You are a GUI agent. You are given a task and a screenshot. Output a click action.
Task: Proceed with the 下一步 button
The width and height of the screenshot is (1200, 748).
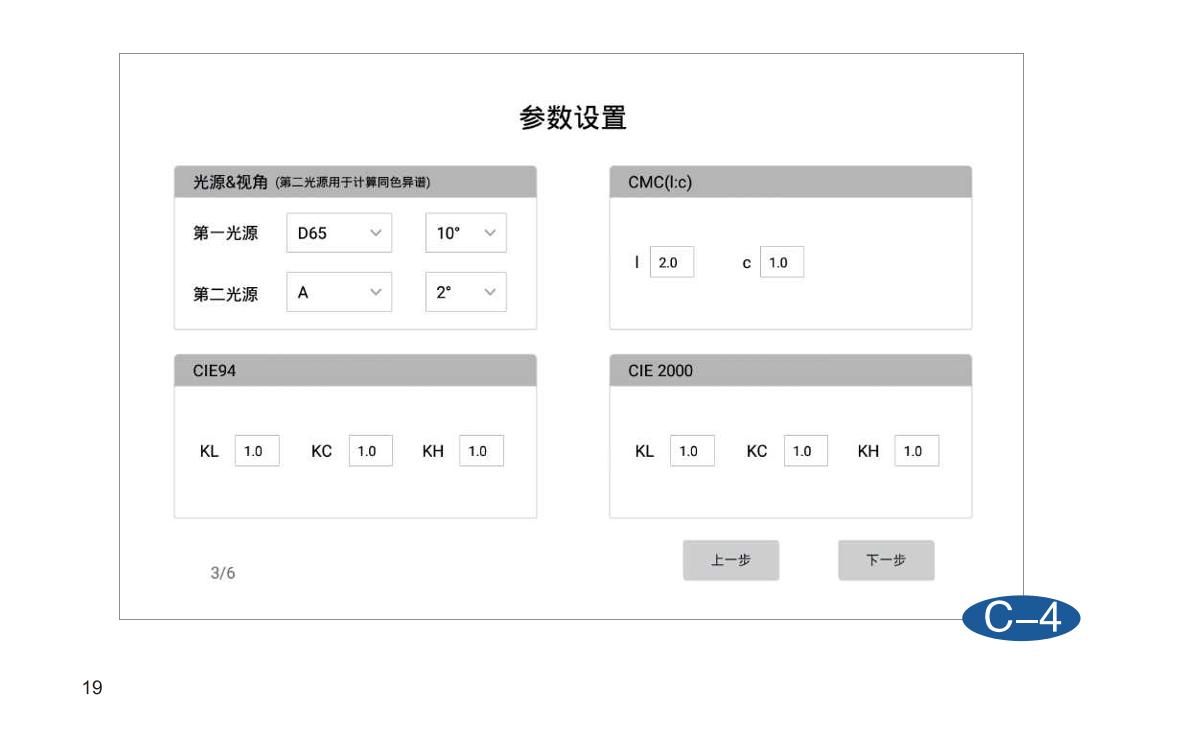(x=886, y=561)
